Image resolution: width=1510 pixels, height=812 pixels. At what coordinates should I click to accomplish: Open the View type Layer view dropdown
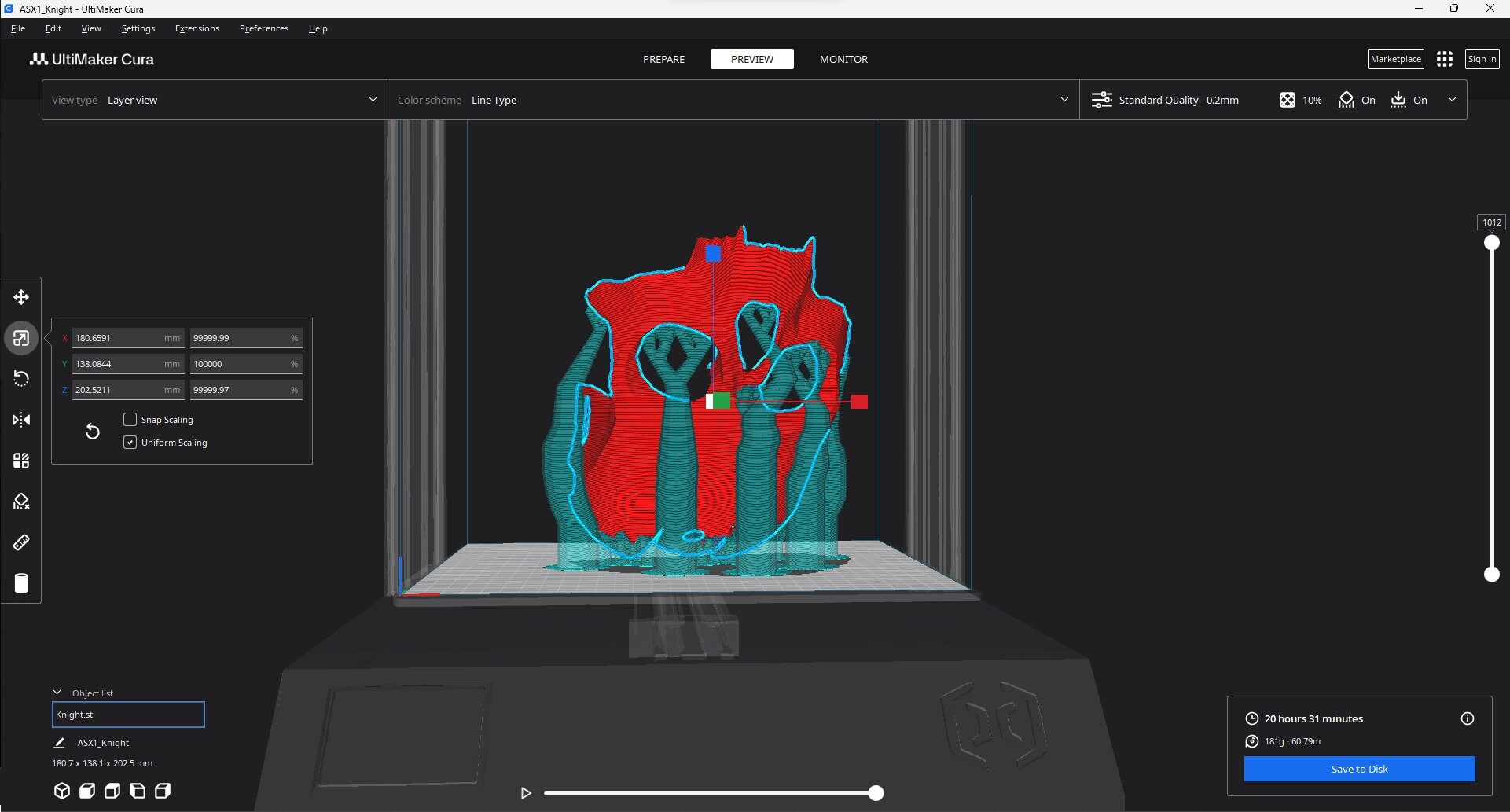(x=213, y=100)
